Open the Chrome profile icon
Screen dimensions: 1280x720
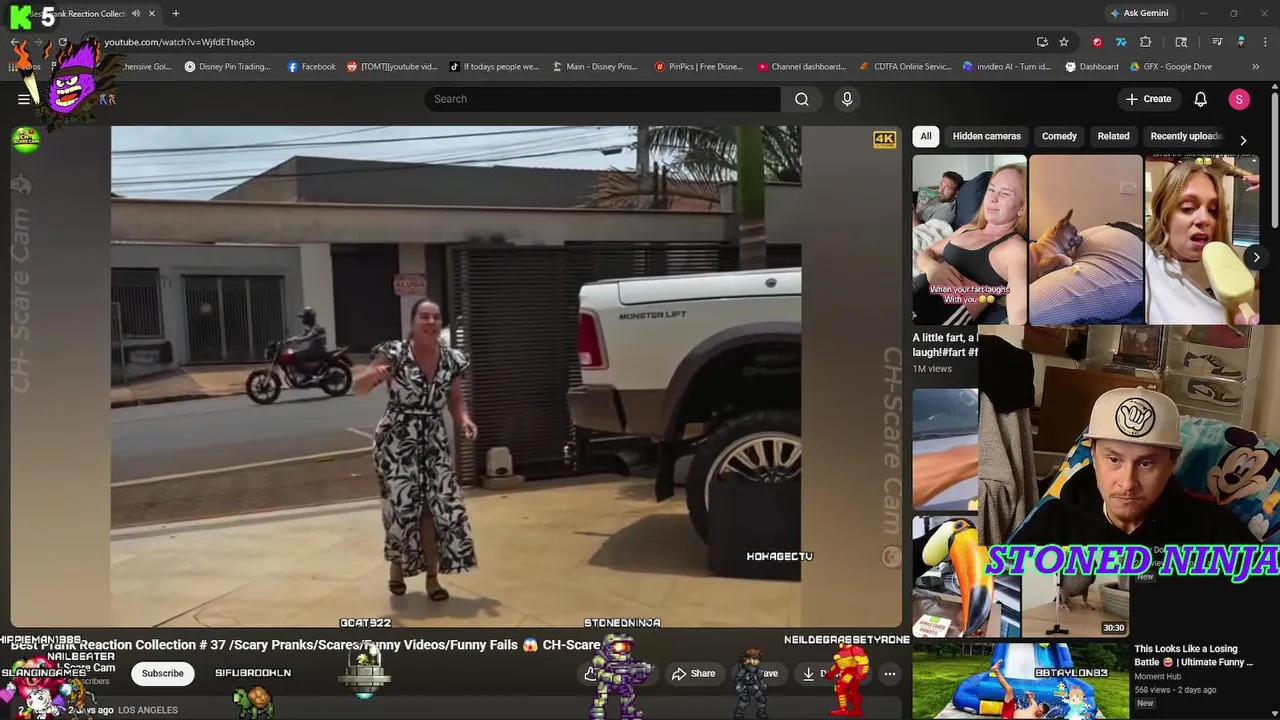(x=1241, y=42)
